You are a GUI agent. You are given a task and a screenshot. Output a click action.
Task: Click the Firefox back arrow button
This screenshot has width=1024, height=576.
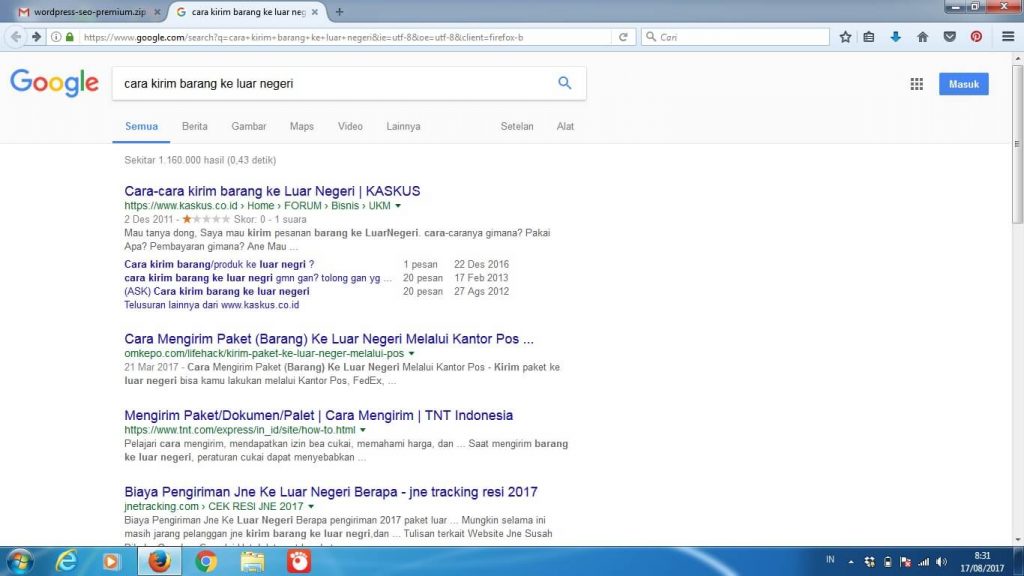pyautogui.click(x=16, y=37)
